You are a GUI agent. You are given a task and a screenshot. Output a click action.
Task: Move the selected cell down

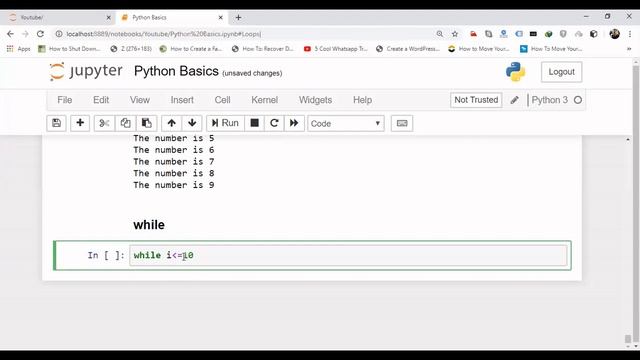192,123
